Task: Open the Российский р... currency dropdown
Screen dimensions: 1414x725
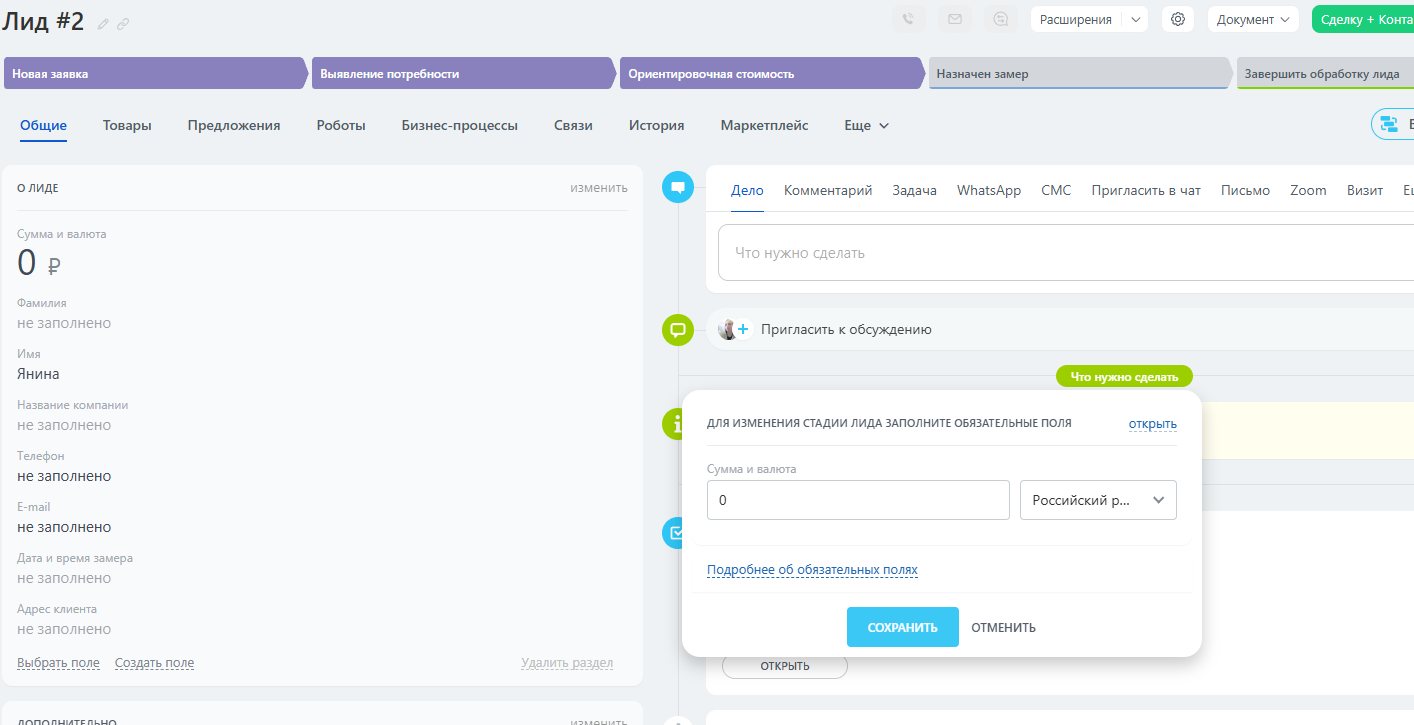Action: [x=1098, y=500]
